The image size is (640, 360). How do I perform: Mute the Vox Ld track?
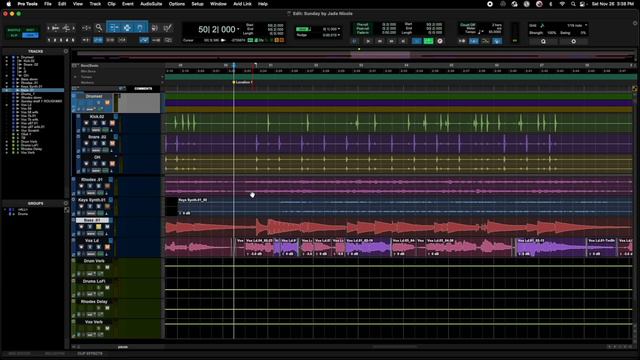coord(107,247)
